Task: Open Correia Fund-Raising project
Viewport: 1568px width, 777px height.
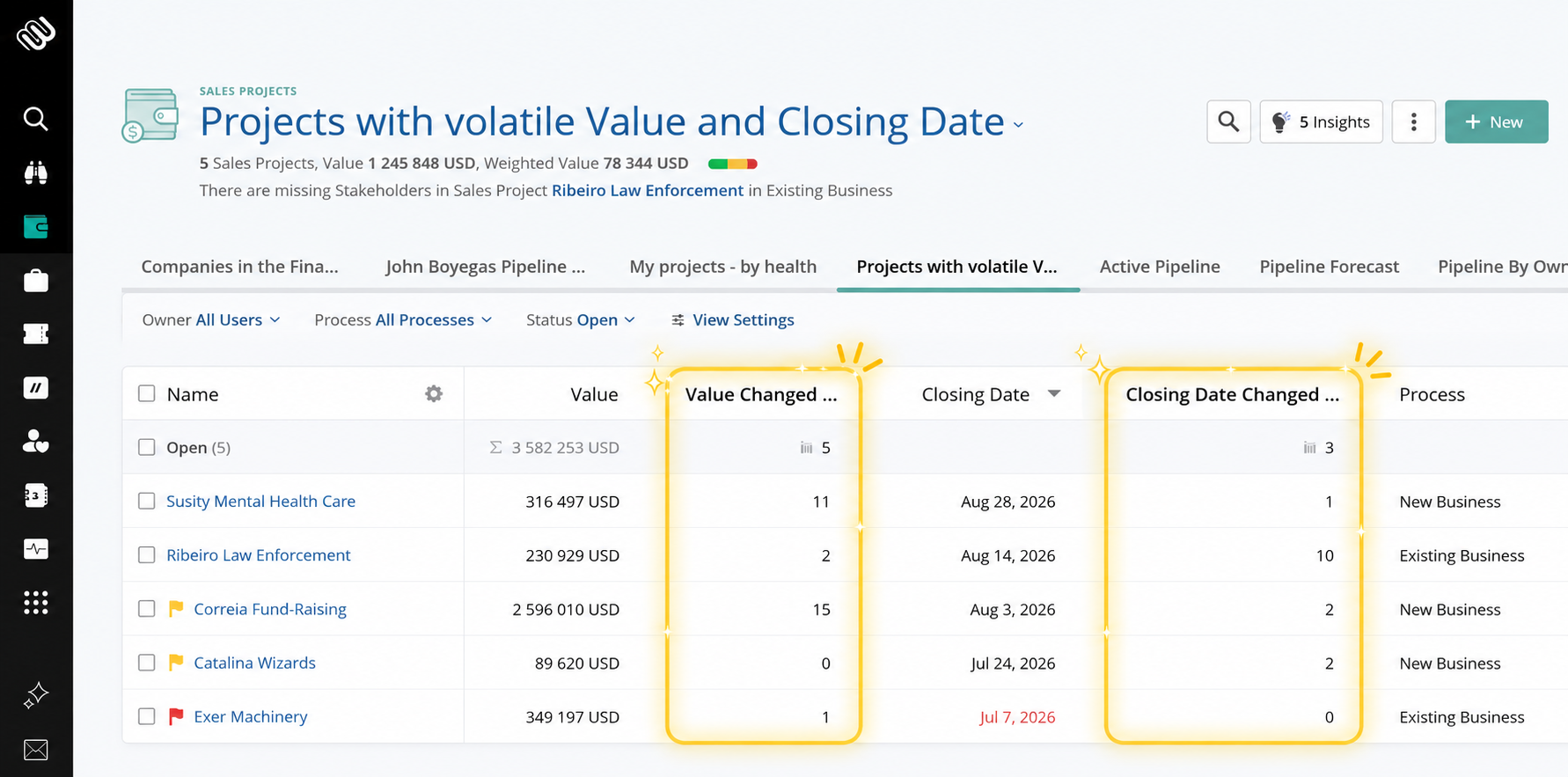Action: point(270,609)
